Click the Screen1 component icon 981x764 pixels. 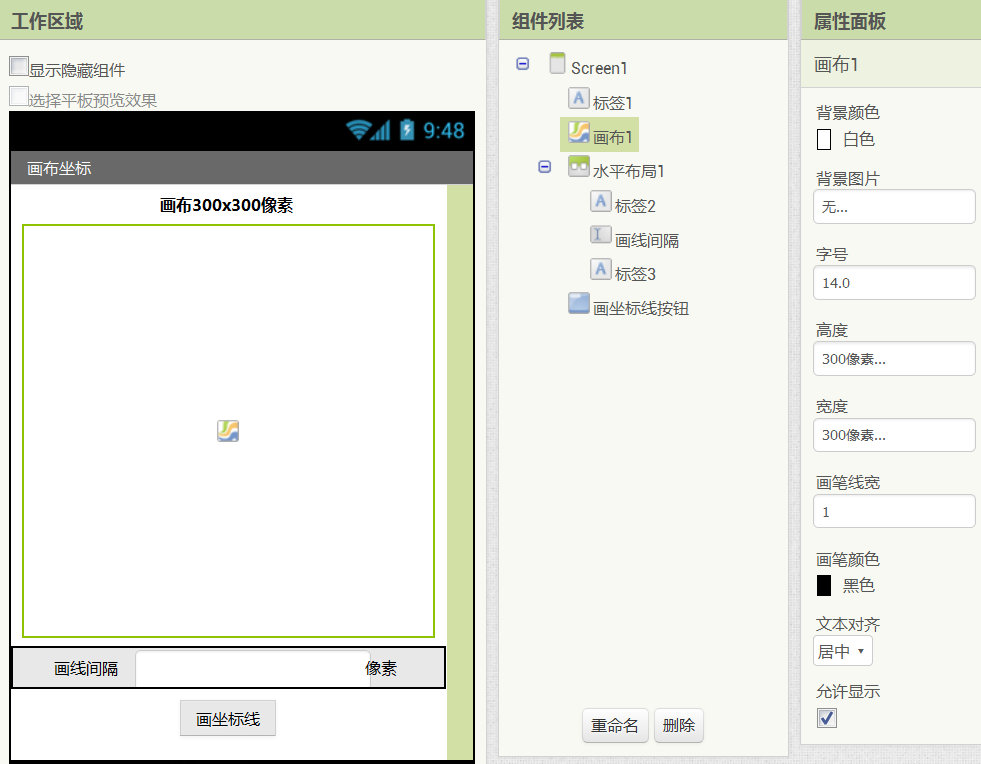[x=557, y=63]
